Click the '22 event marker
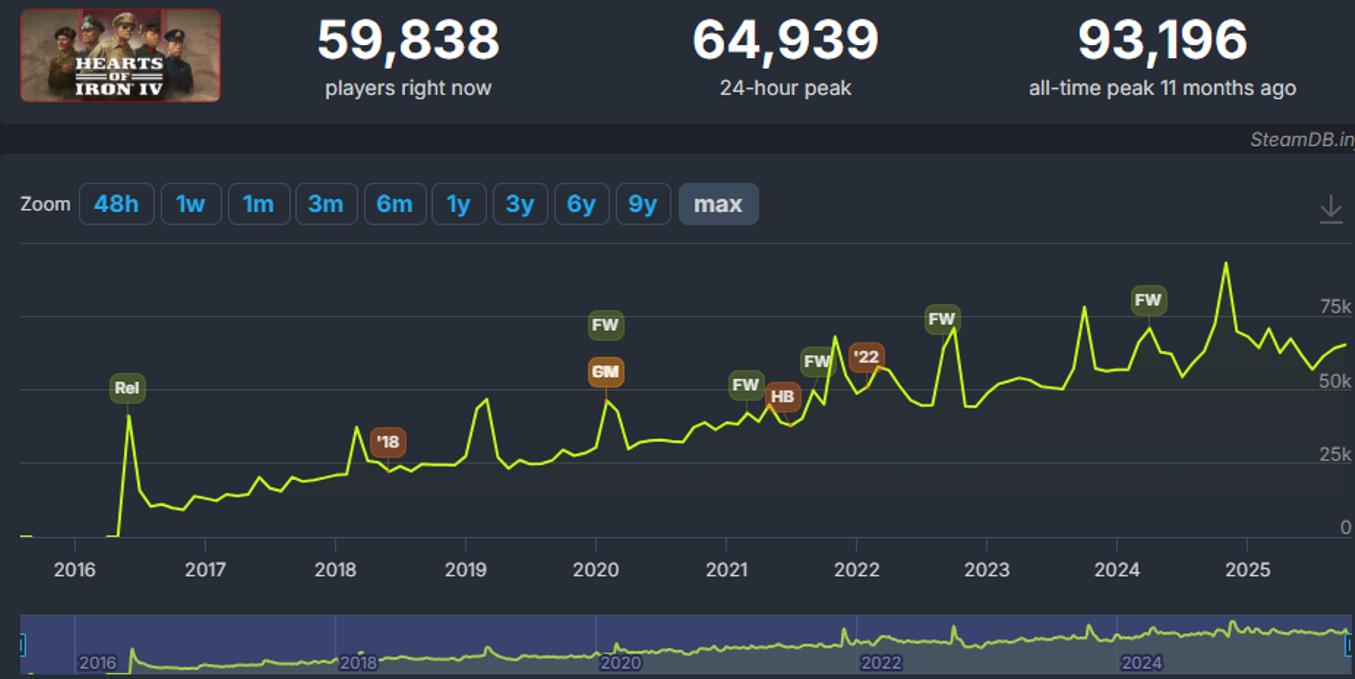This screenshot has width=1355, height=679. coord(866,357)
